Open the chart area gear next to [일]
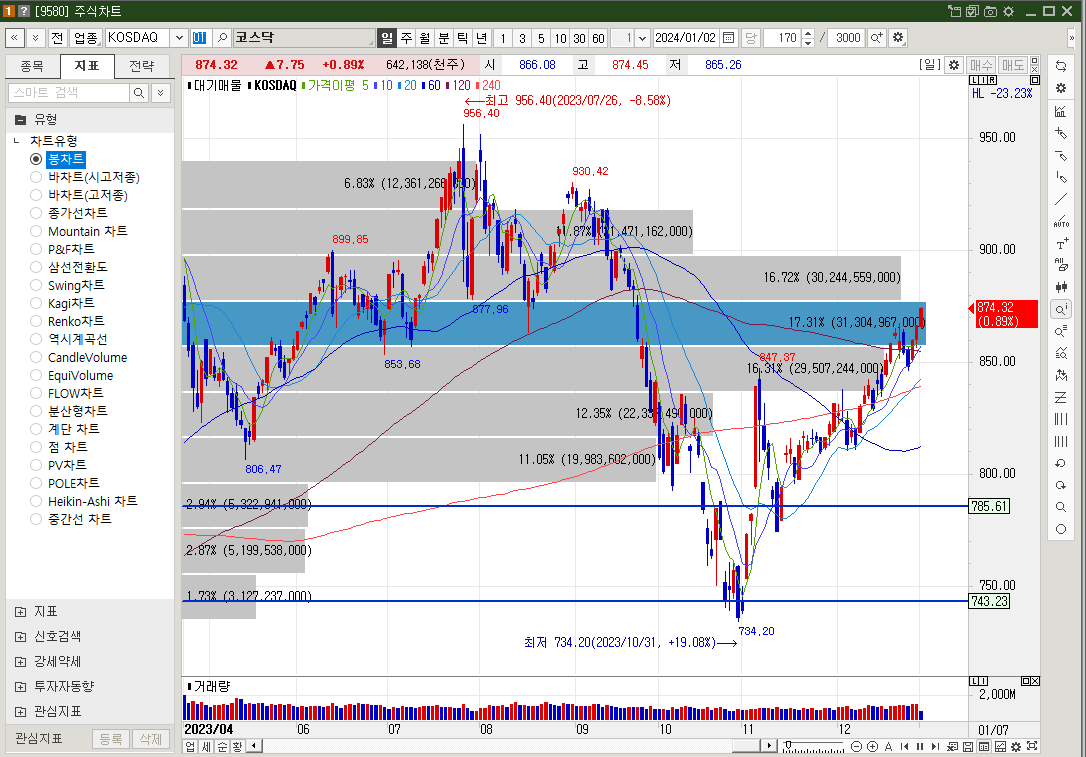Image resolution: width=1086 pixels, height=757 pixels. click(954, 65)
